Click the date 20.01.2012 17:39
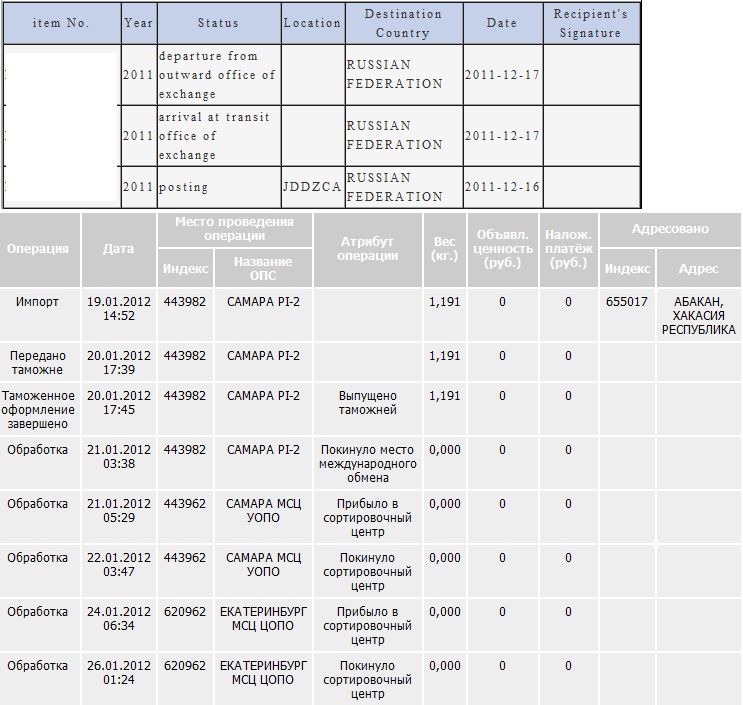 point(118,362)
